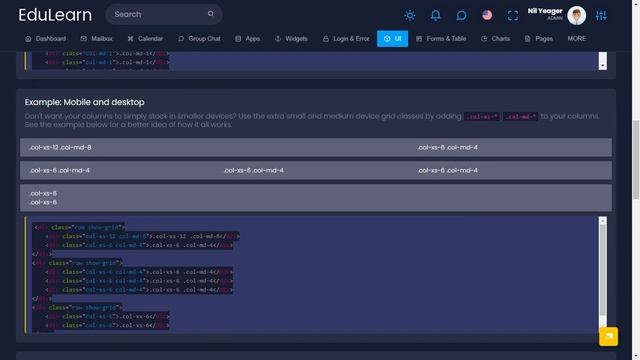This screenshot has height=360, width=640.
Task: Click Charts pie icon
Action: coord(484,39)
